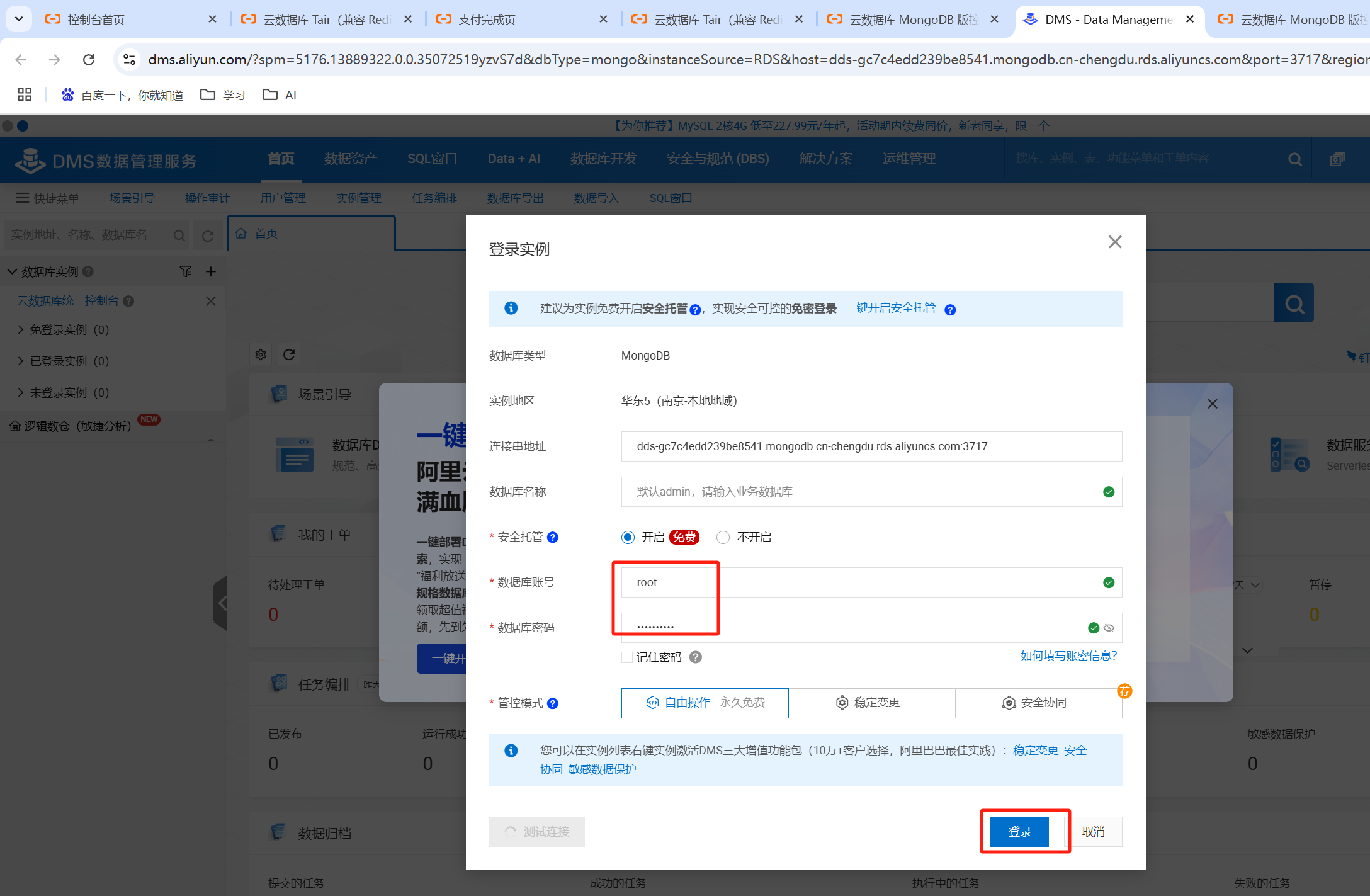Click the 首页 home tab icon
This screenshot has height=896, width=1370.
coord(241,234)
